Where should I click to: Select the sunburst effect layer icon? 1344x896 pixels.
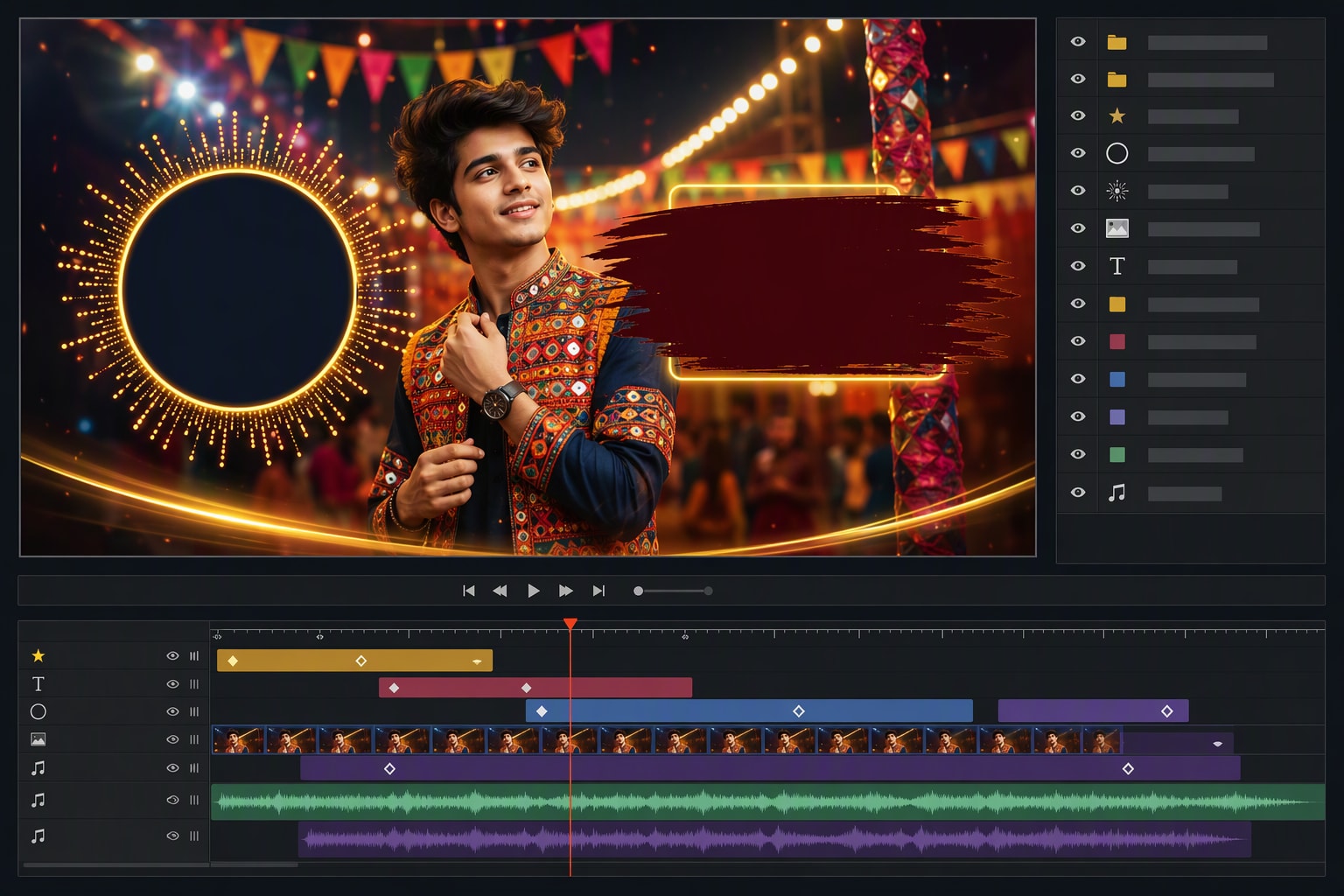(1116, 191)
